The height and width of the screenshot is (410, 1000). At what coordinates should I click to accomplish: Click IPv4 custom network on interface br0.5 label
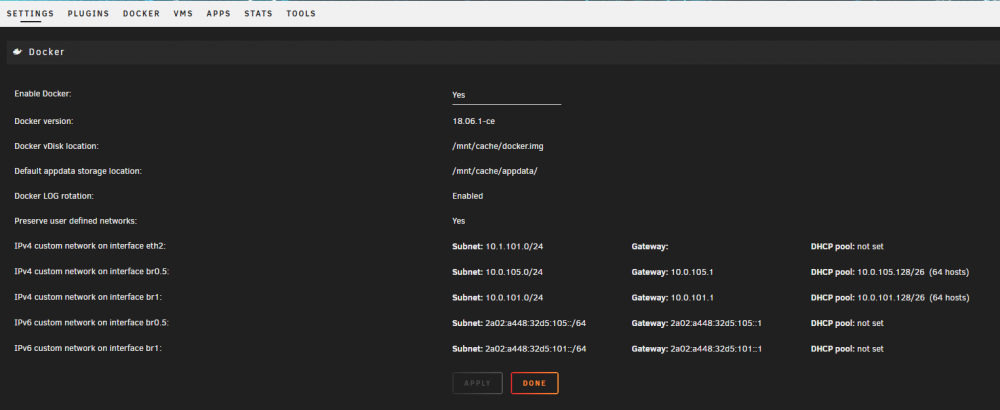[x=92, y=272]
